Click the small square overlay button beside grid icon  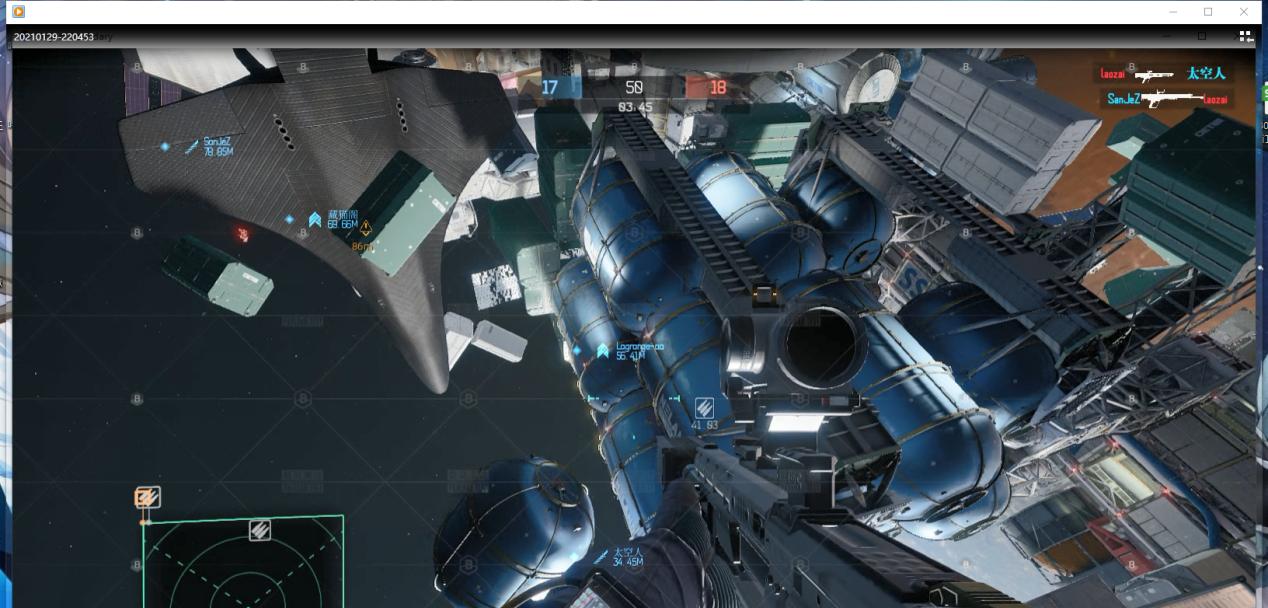click(x=1202, y=36)
